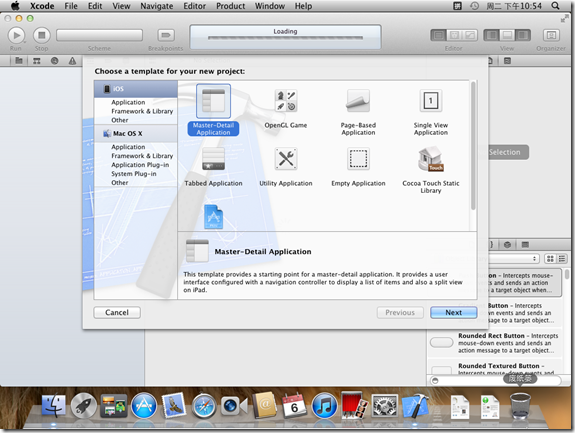Open System Preferences from the Dock

pyautogui.click(x=385, y=406)
